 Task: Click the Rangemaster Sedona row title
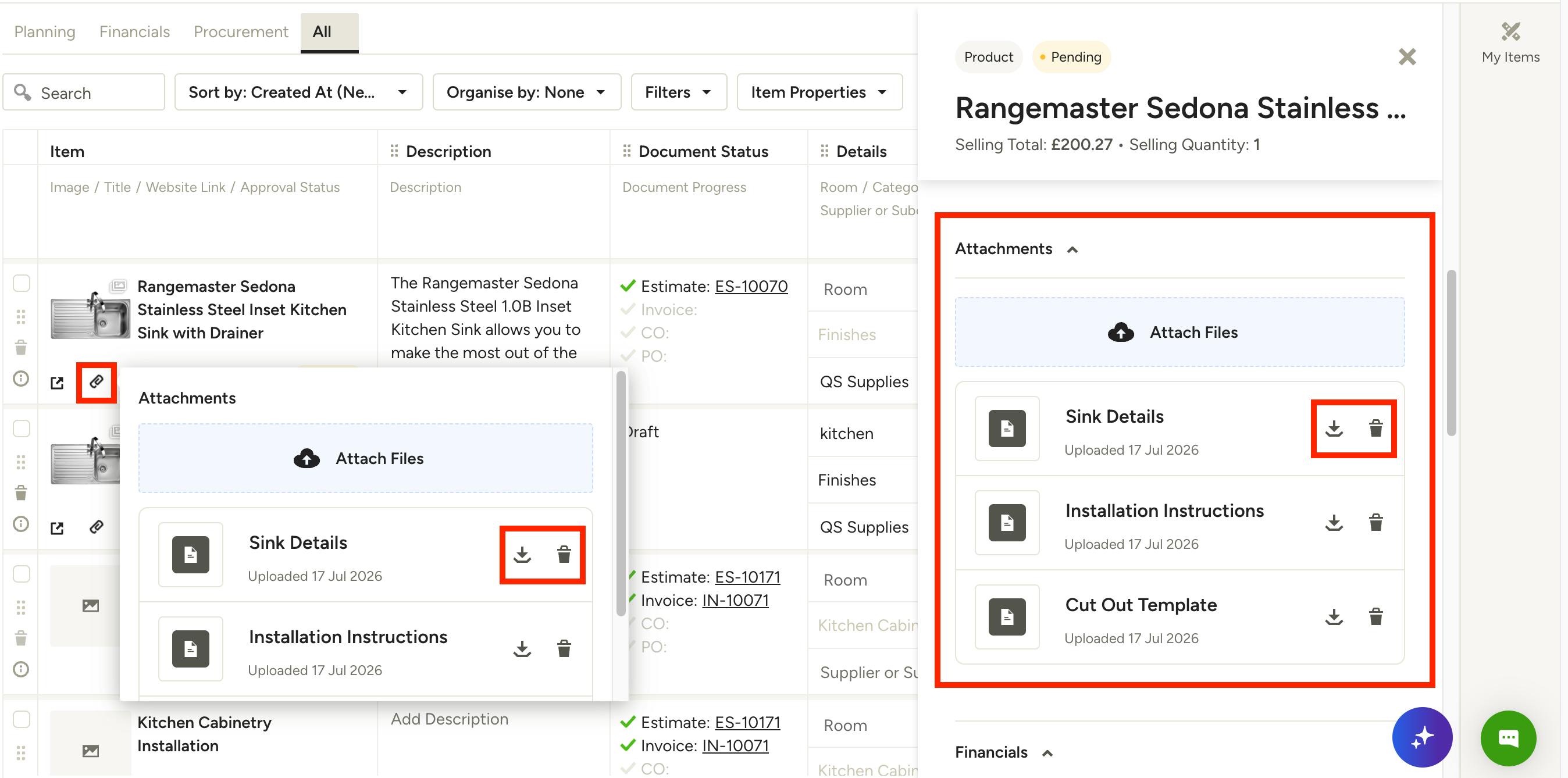click(241, 310)
